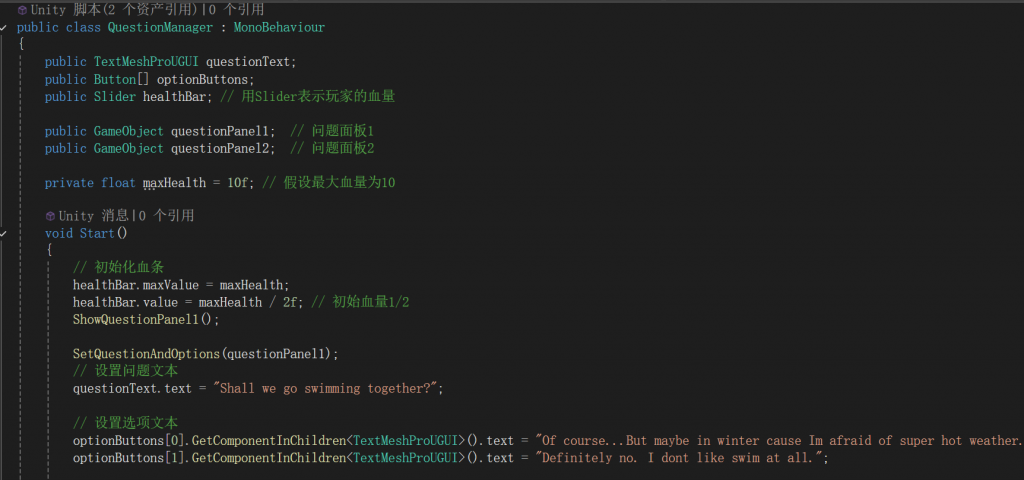
Task: Click the optionButtons[0] reference
Action: 129,441
